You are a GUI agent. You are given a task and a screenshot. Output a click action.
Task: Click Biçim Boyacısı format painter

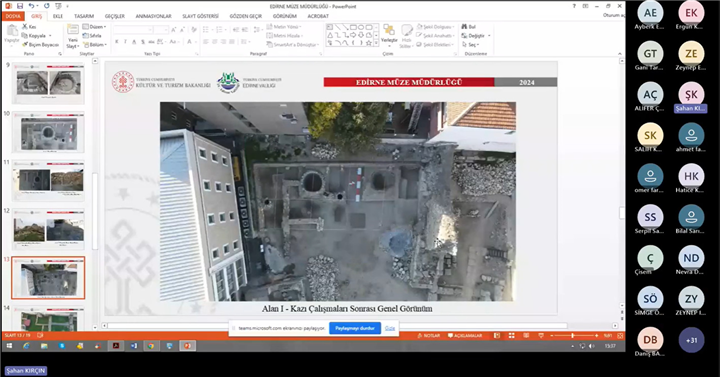pyautogui.click(x=40, y=45)
